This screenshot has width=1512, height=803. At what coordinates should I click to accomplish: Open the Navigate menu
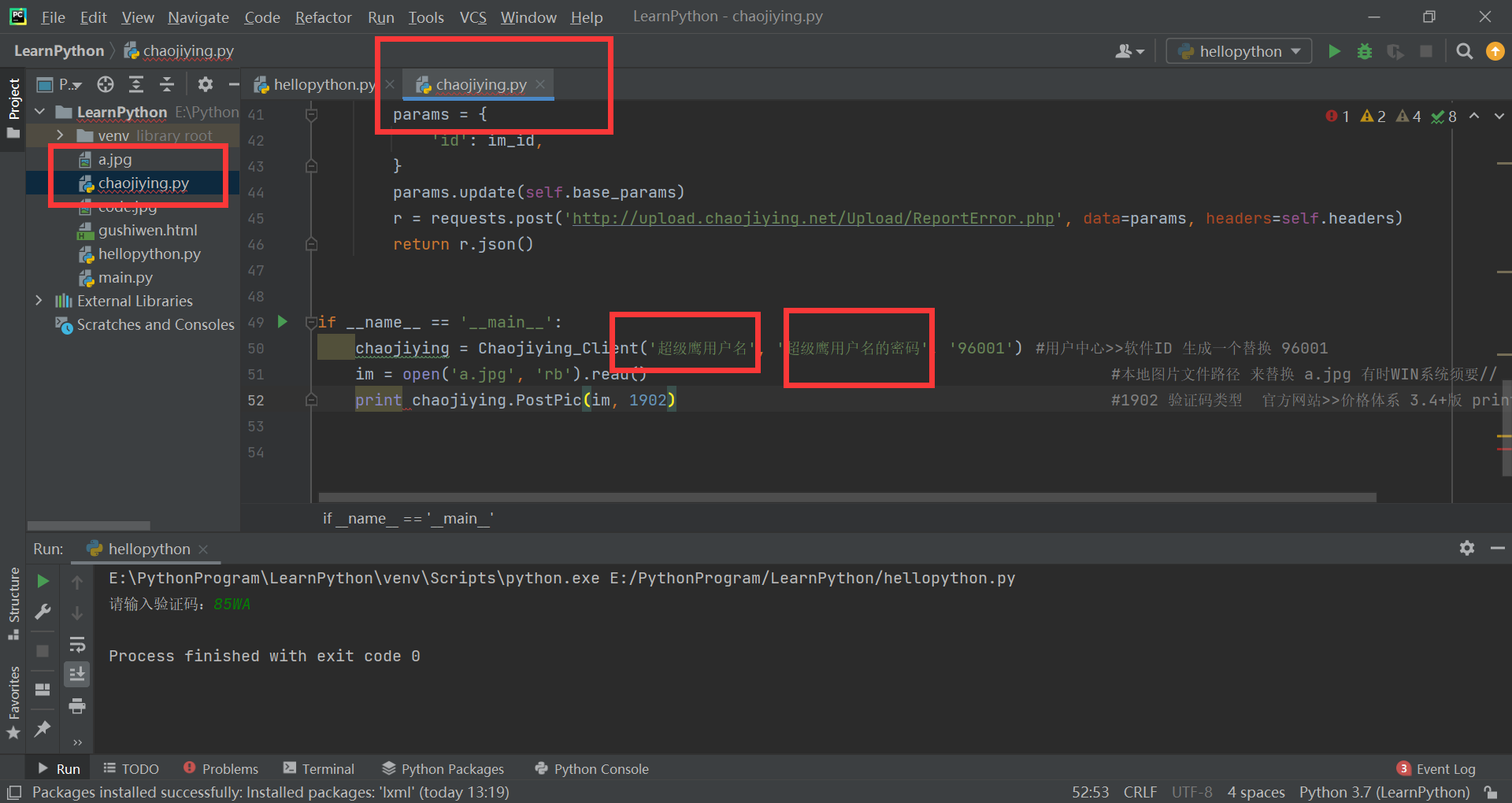click(198, 17)
